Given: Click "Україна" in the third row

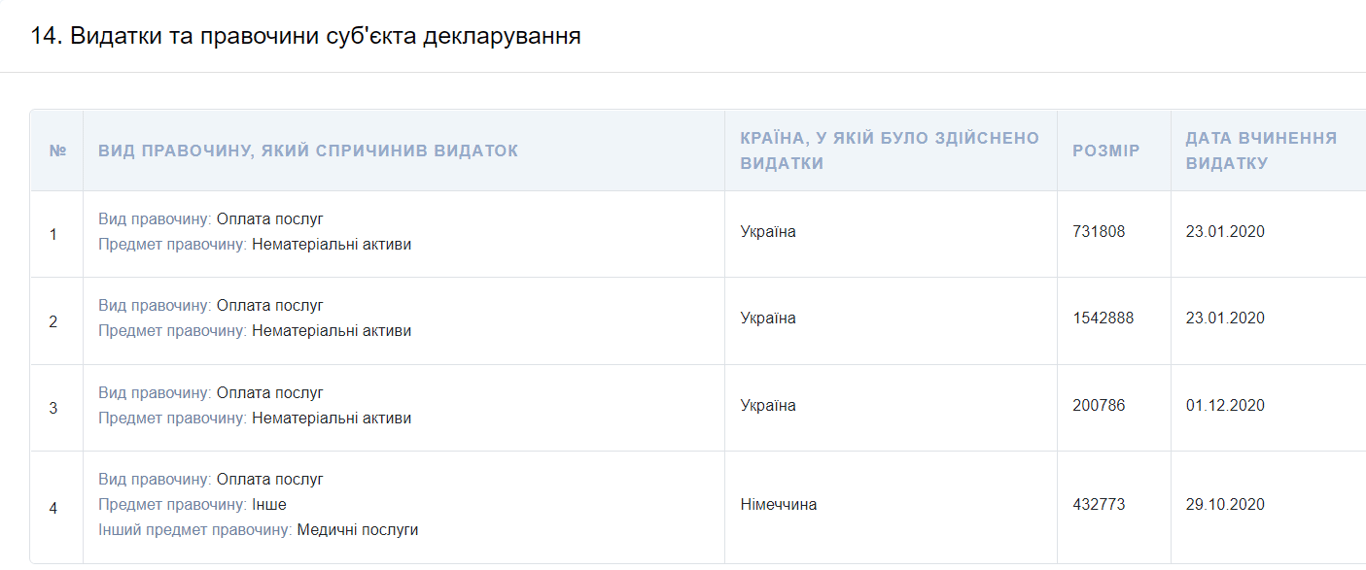Looking at the screenshot, I should 768,406.
